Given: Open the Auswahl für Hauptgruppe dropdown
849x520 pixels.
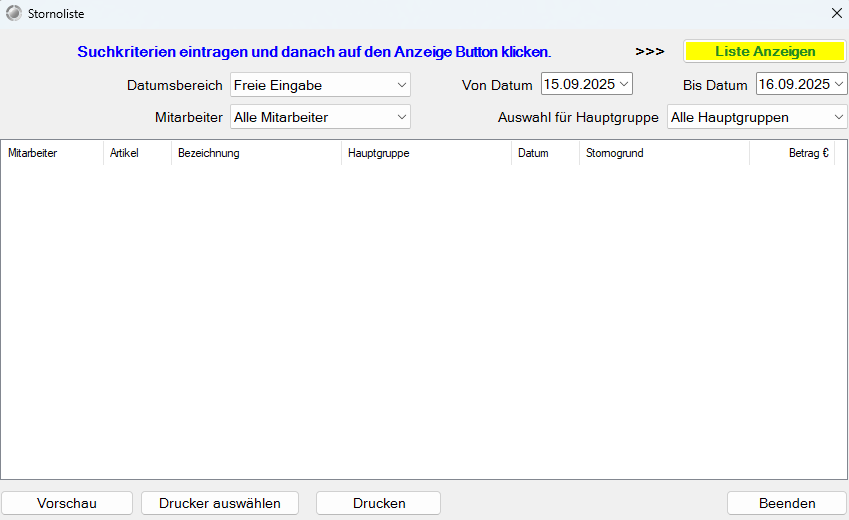Looking at the screenshot, I should click(757, 117).
